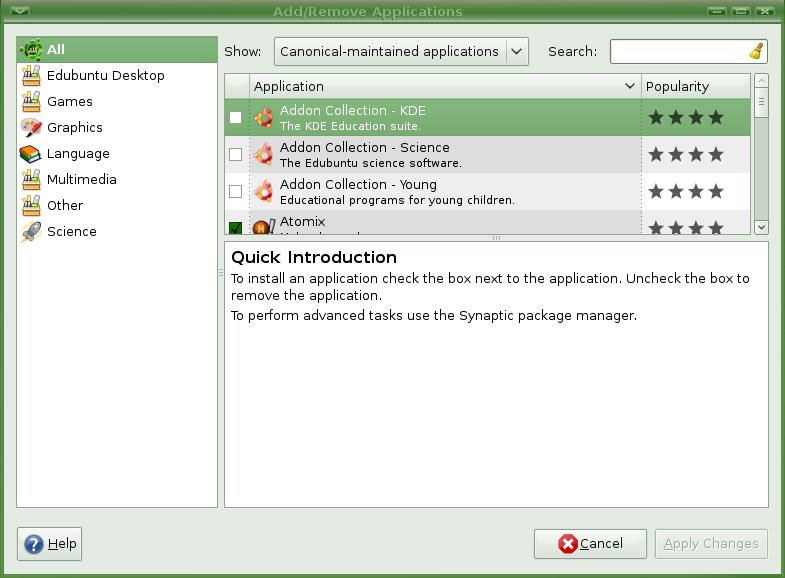Viewport: 785px width, 578px height.
Task: Click the Addon Collection - Science icon
Action: pyautogui.click(x=263, y=154)
